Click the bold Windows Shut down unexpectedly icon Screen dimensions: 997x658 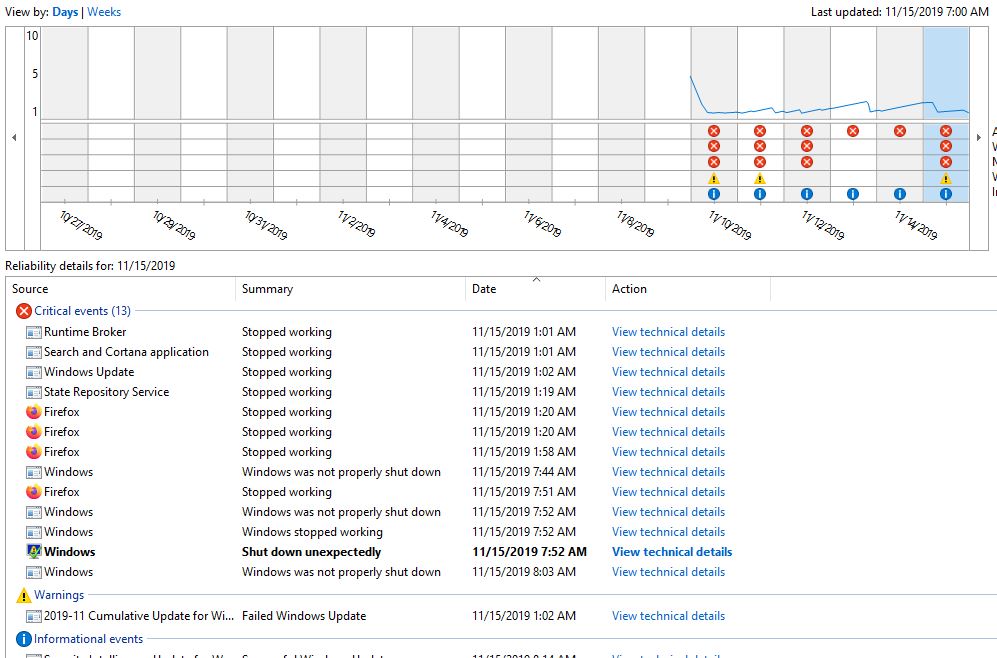(34, 551)
